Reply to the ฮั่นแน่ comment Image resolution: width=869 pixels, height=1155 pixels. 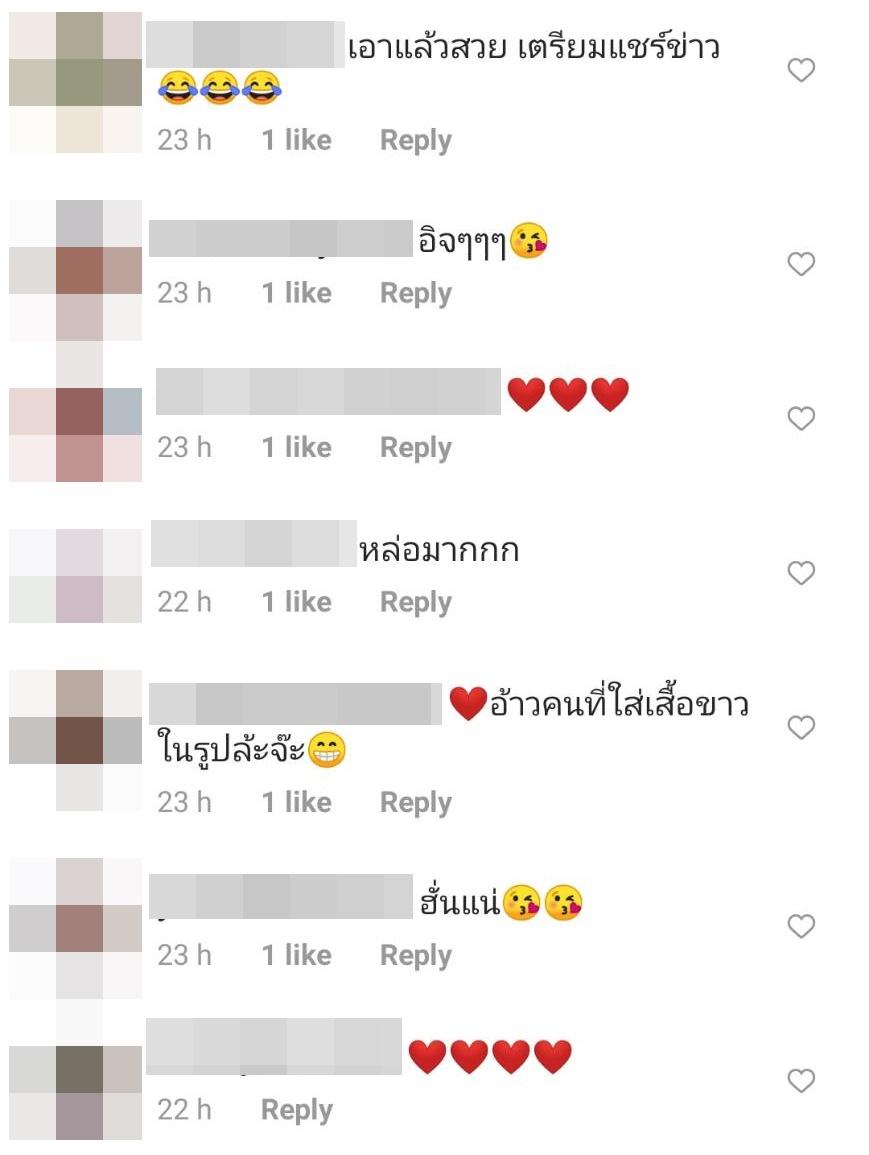click(415, 956)
